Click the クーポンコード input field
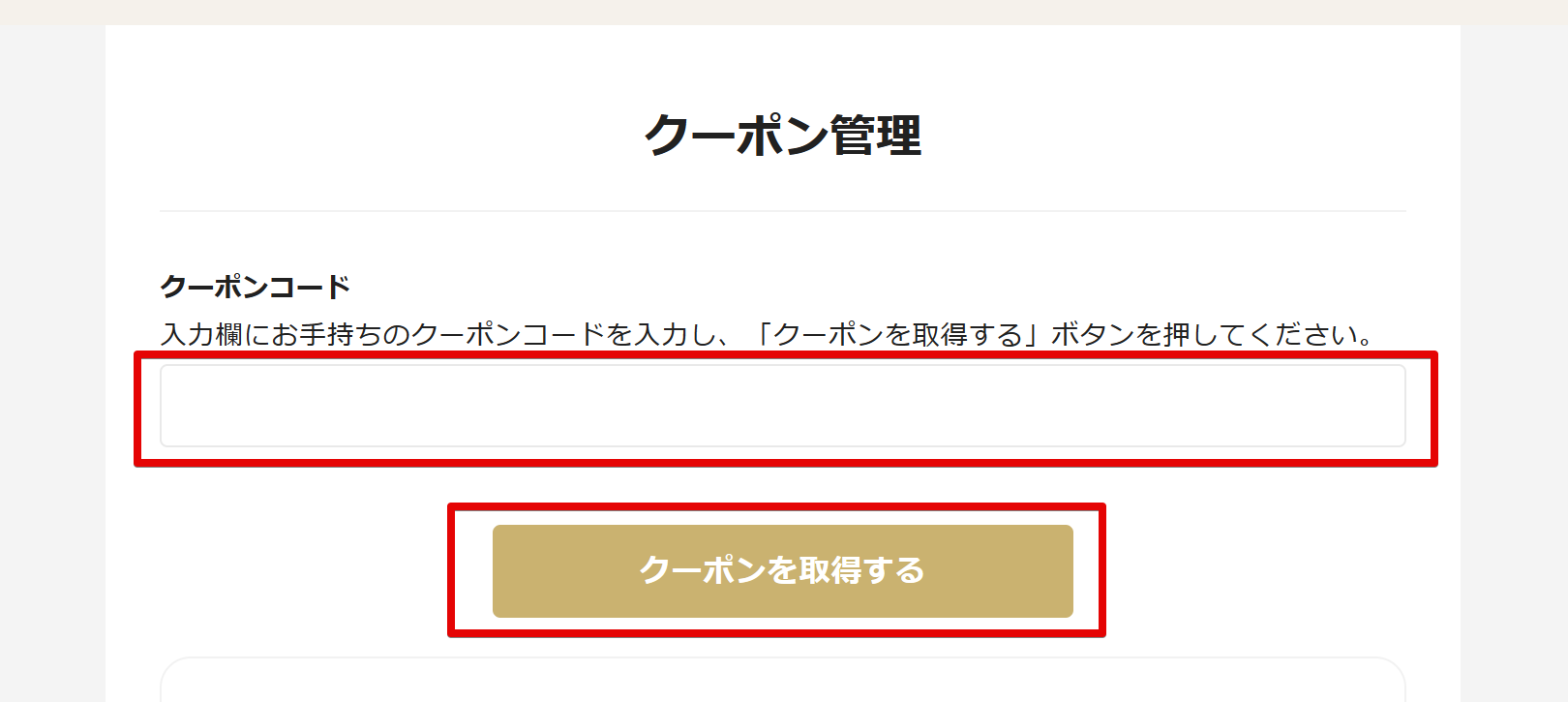This screenshot has width=1568, height=702. coord(782,406)
